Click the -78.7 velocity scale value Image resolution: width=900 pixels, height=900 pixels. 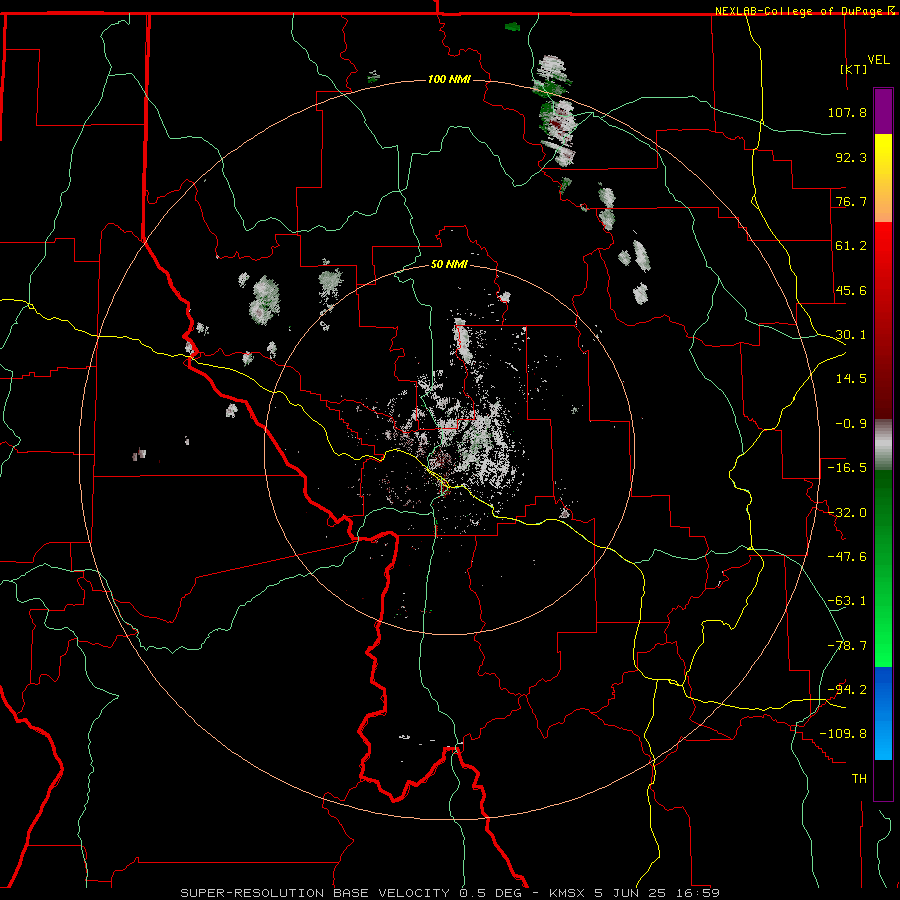click(847, 646)
